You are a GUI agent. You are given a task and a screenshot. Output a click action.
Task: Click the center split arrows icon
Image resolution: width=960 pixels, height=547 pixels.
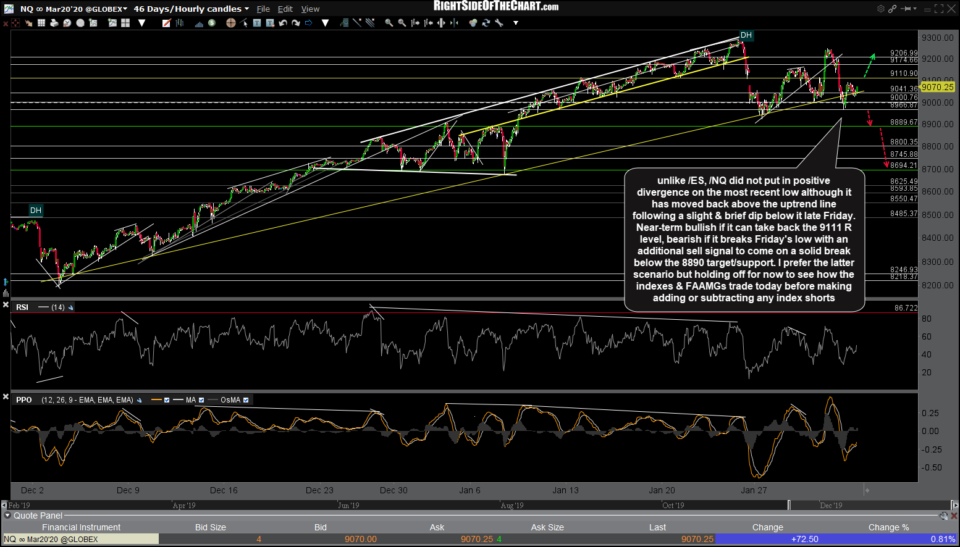(454, 23)
